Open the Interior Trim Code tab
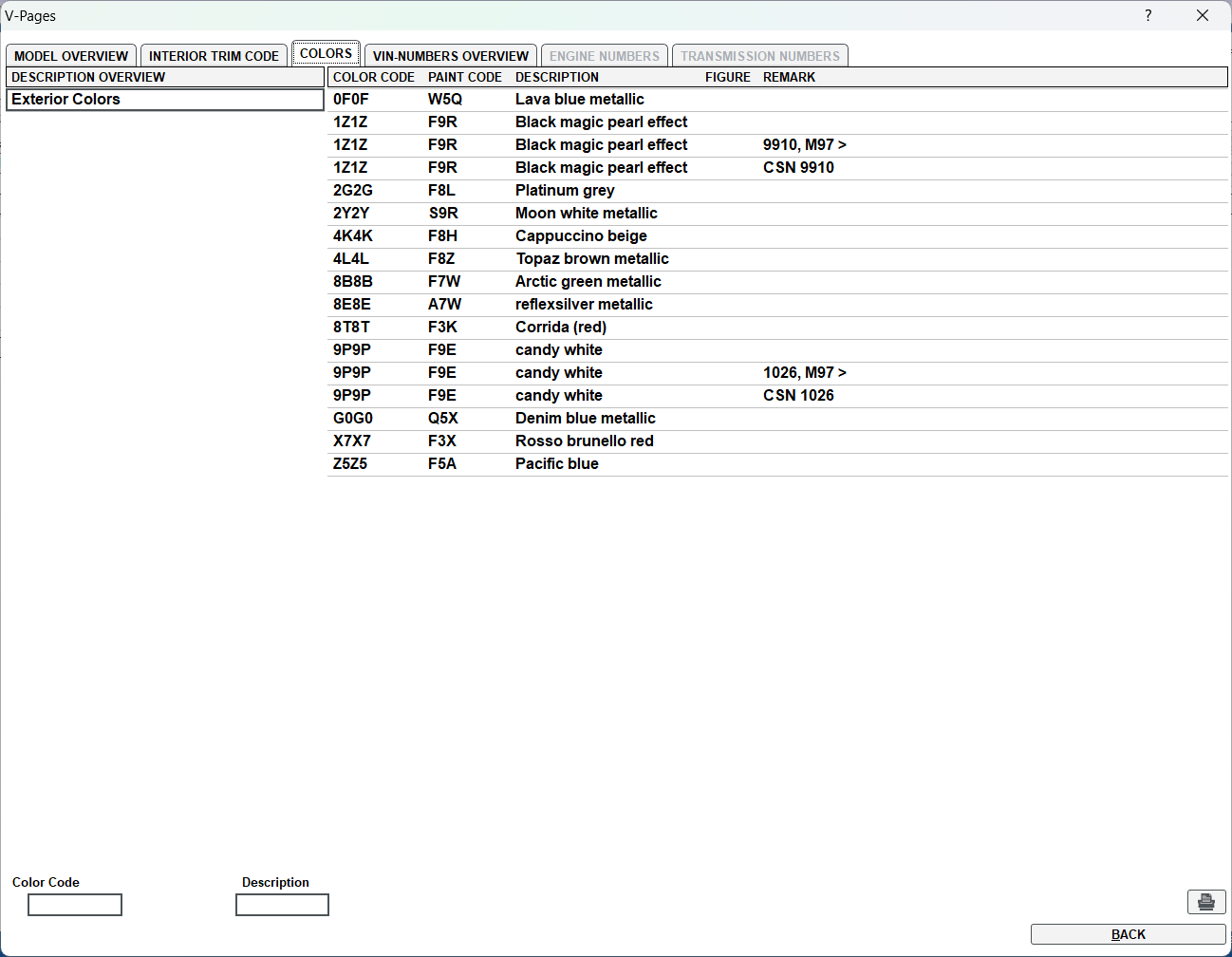This screenshot has height=957, width=1232. click(x=214, y=56)
